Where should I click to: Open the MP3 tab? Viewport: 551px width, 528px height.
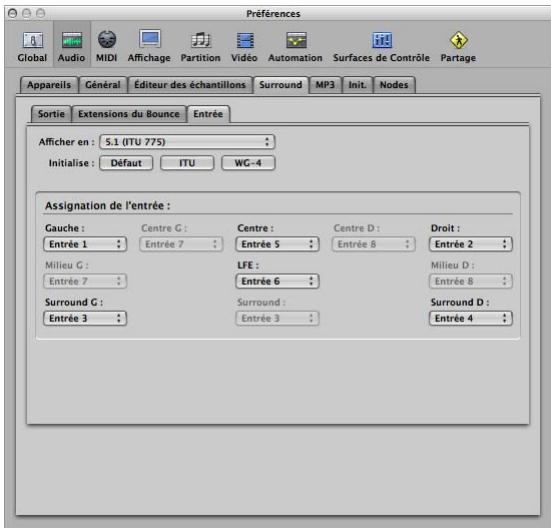click(x=325, y=85)
